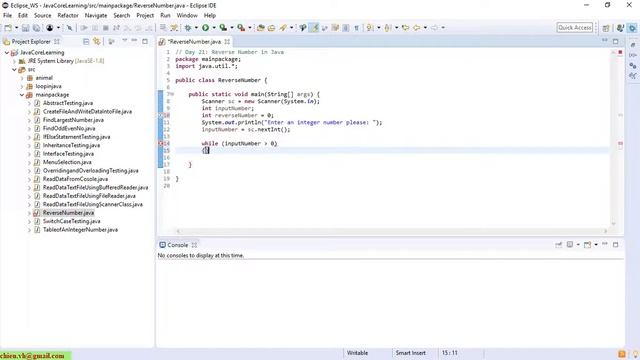Click the Back navigation arrow icon
Screen dimensions: 640x360
tap(417, 28)
